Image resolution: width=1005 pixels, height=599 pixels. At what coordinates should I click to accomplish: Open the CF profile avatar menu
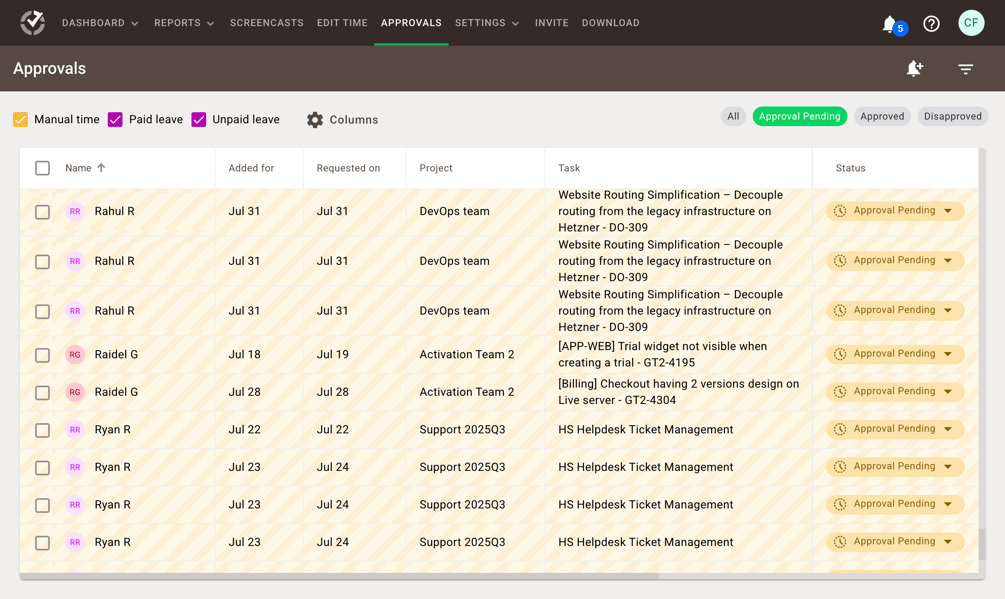click(x=970, y=22)
